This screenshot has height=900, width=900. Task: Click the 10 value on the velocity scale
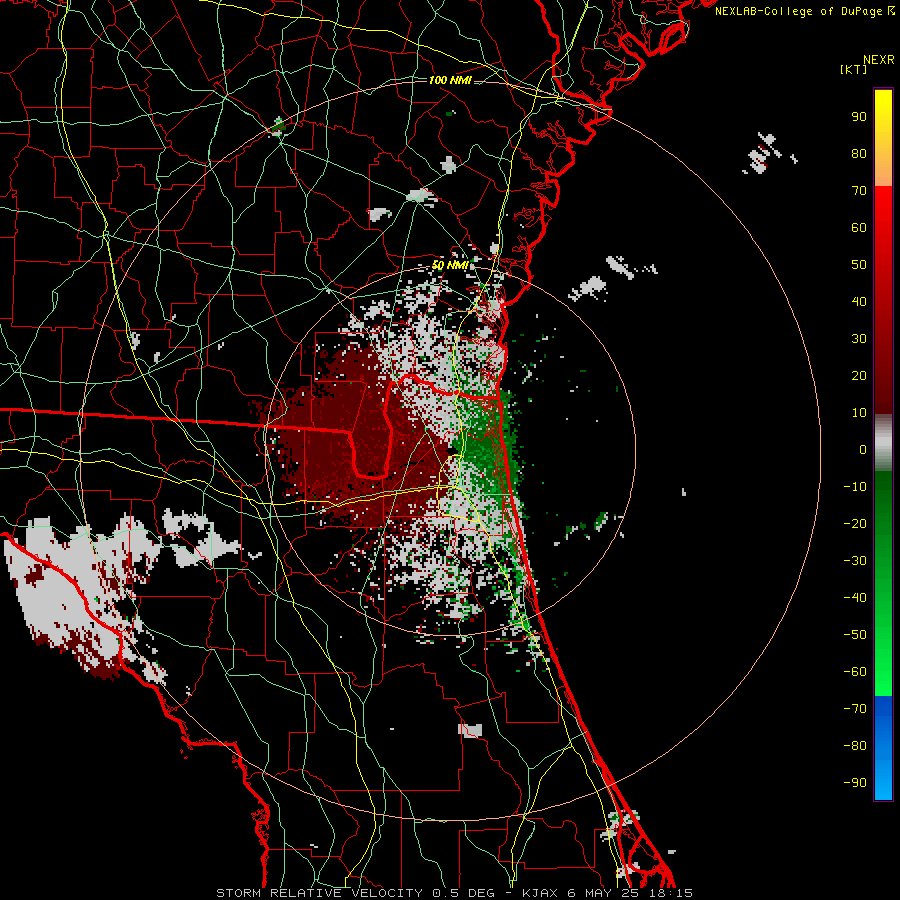point(859,413)
